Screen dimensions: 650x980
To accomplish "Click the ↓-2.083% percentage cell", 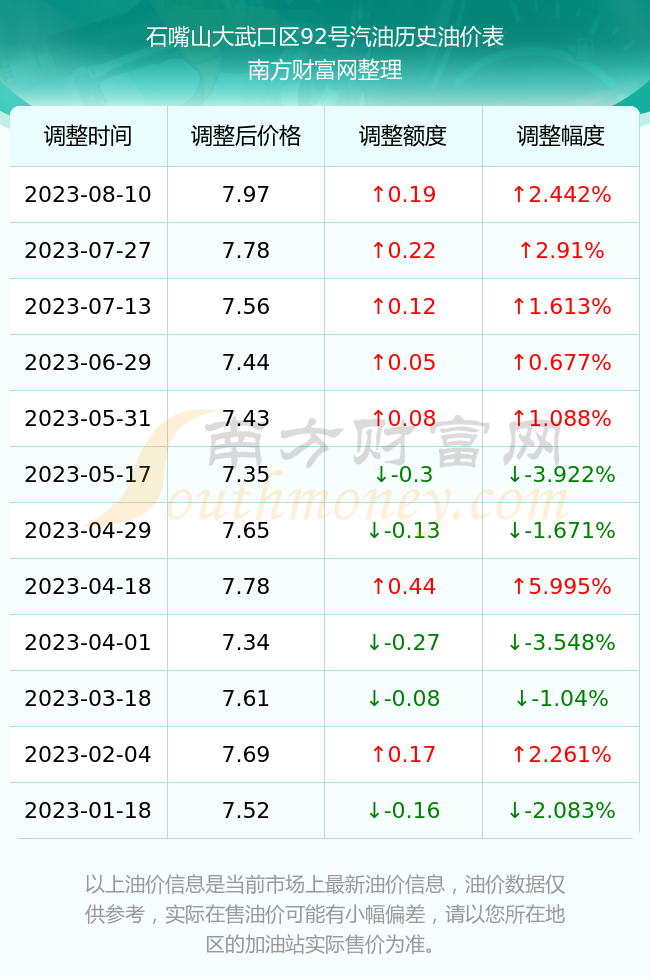I will pos(561,811).
